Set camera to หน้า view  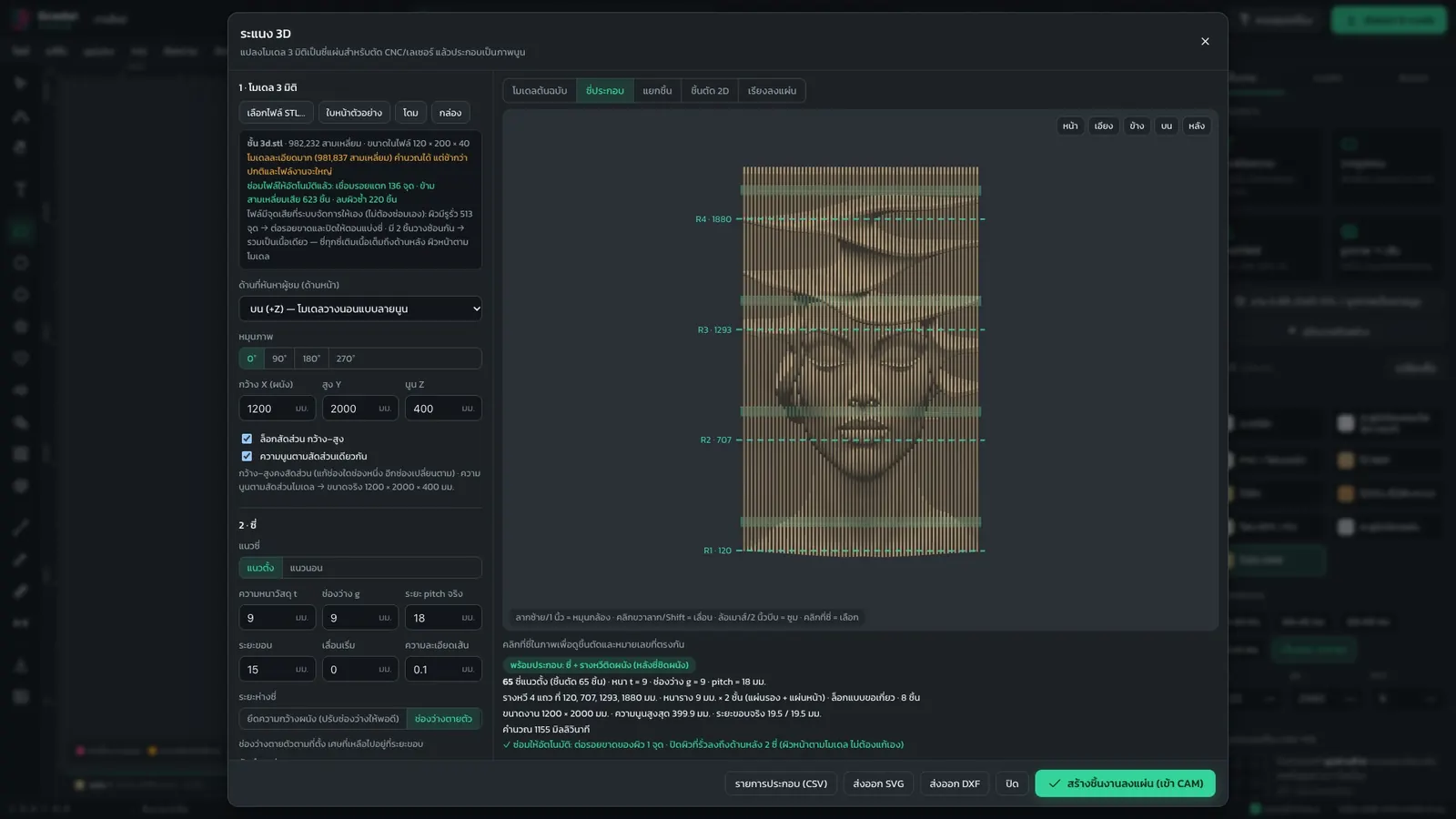point(1070,126)
